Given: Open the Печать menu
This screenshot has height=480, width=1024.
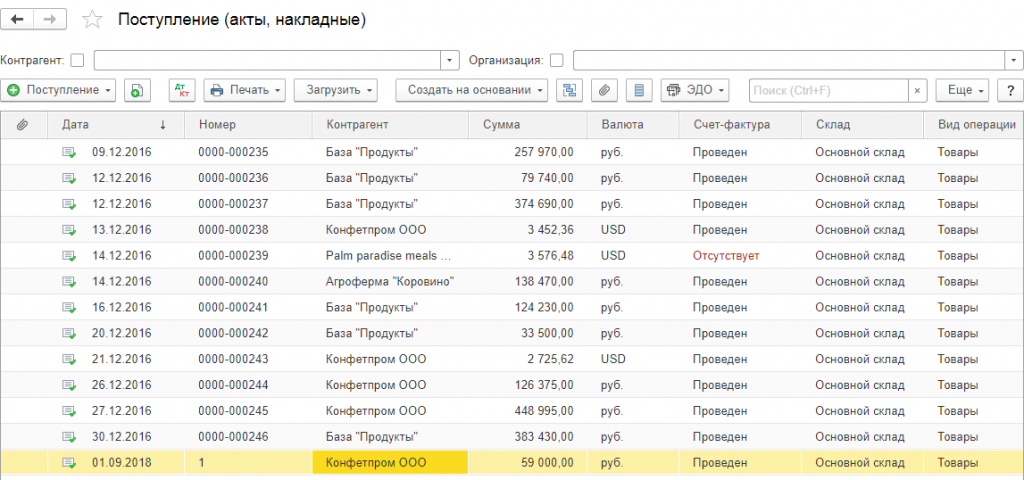Looking at the screenshot, I should 245,90.
